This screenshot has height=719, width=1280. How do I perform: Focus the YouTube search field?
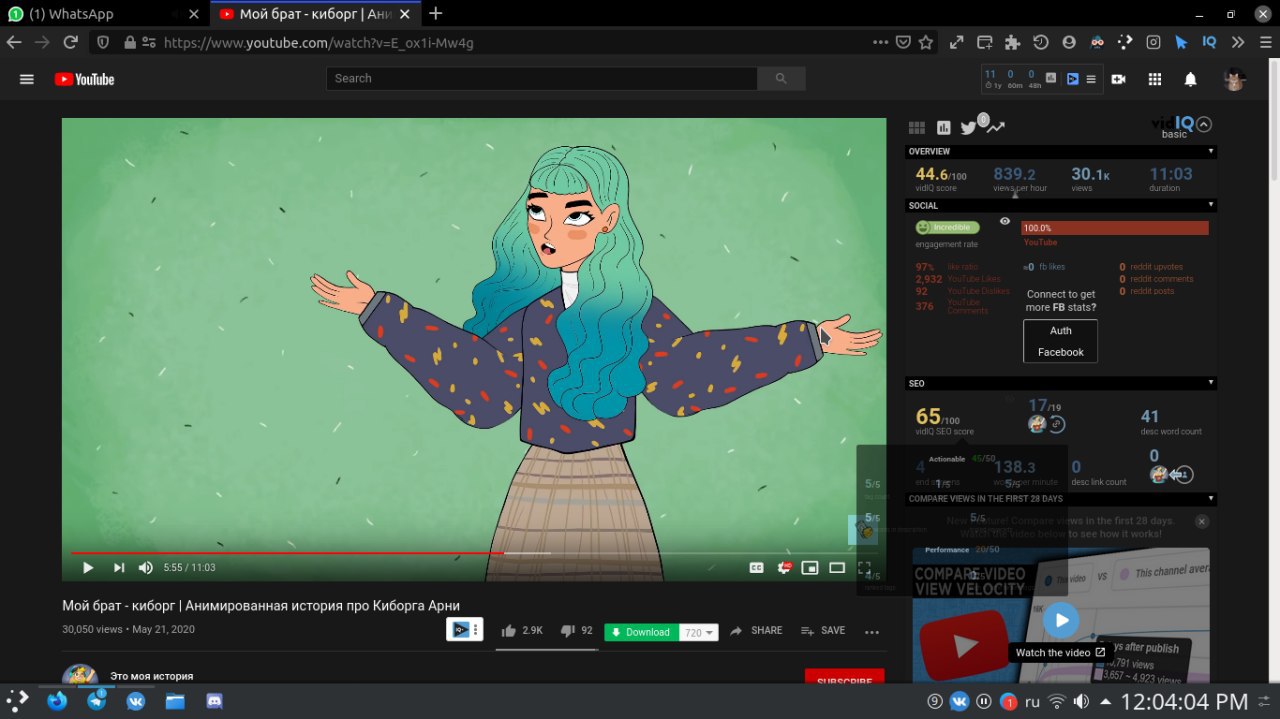pyautogui.click(x=542, y=79)
